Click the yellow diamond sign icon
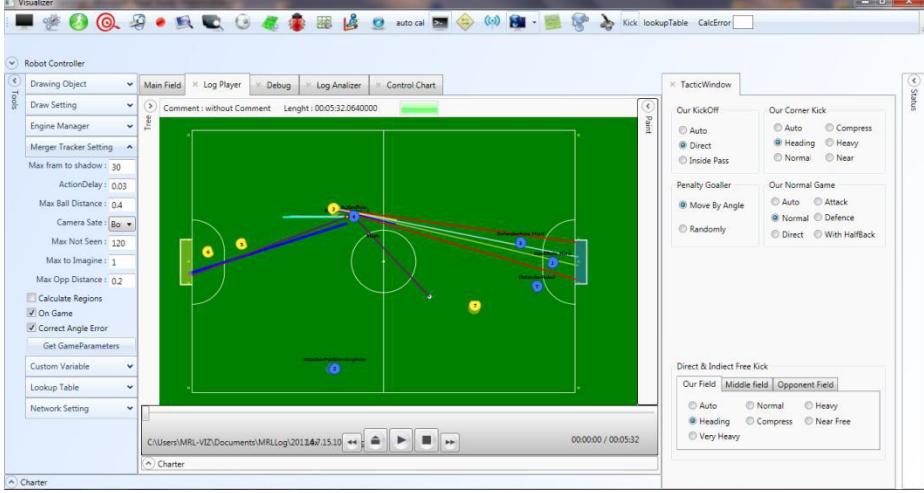The height and width of the screenshot is (493, 924). pyautogui.click(x=466, y=22)
